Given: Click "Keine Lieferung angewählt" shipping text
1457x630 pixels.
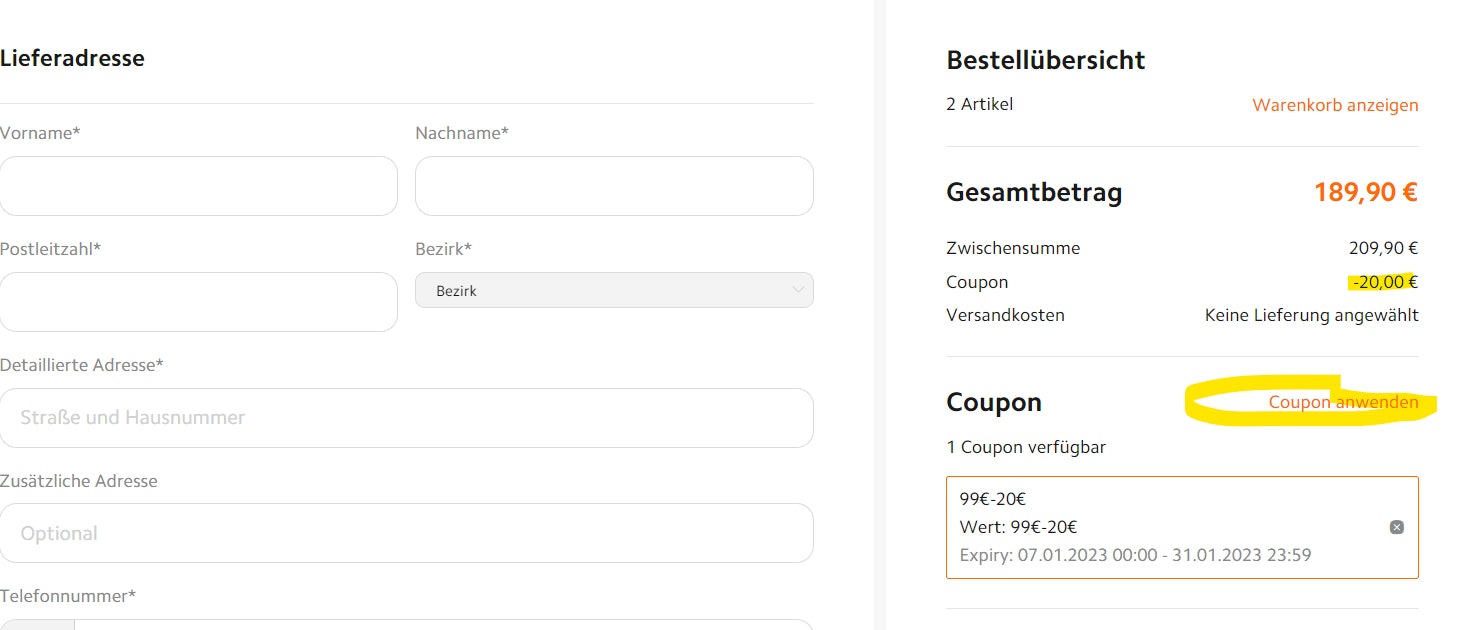Looking at the screenshot, I should (x=1311, y=315).
